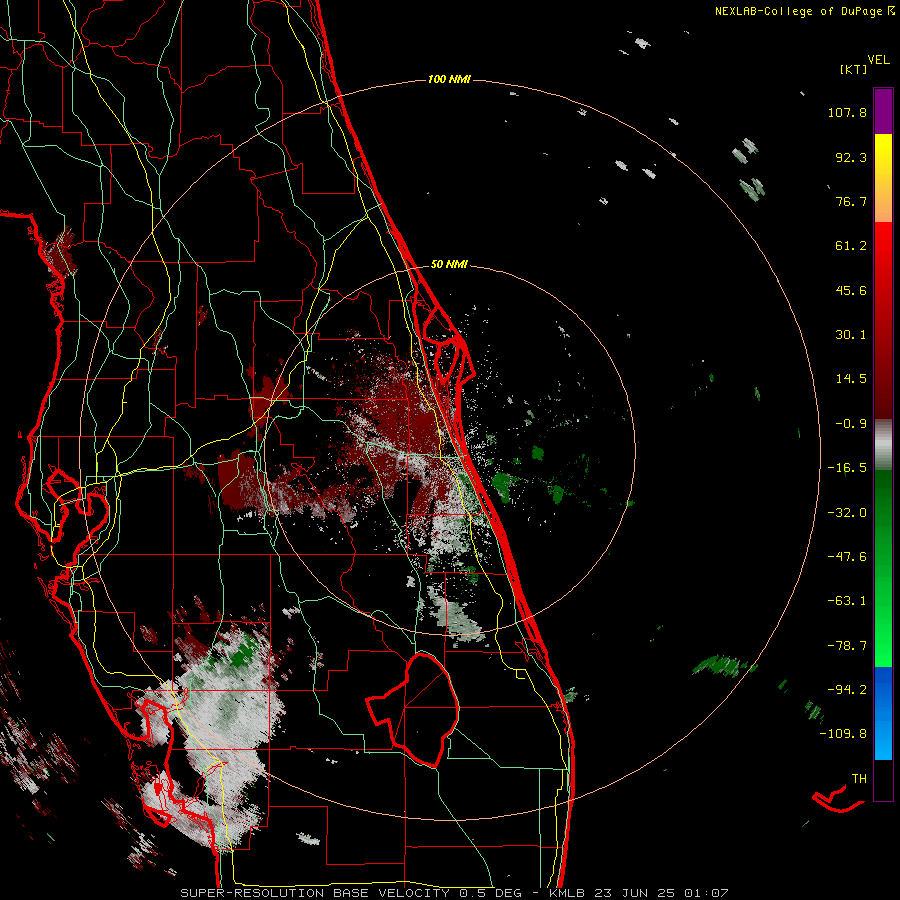Select the 92.3 scale value
Viewport: 900px width, 900px height.
tap(851, 157)
